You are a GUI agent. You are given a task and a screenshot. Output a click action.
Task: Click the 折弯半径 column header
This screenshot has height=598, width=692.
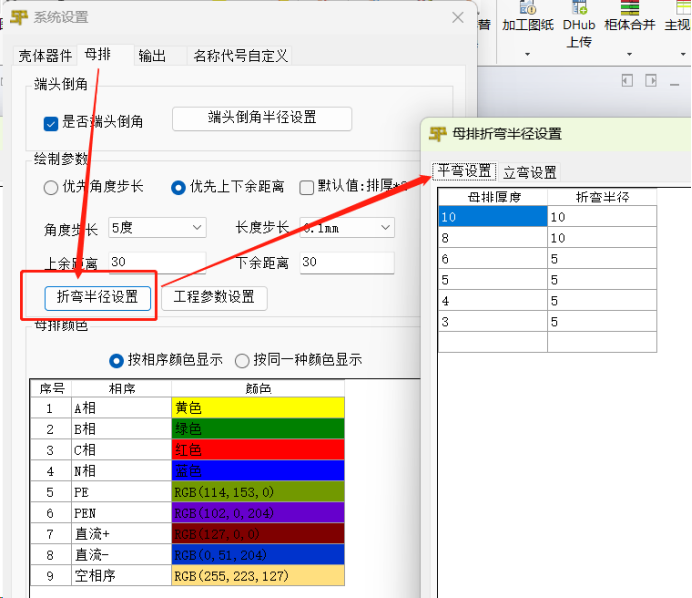pyautogui.click(x=602, y=197)
